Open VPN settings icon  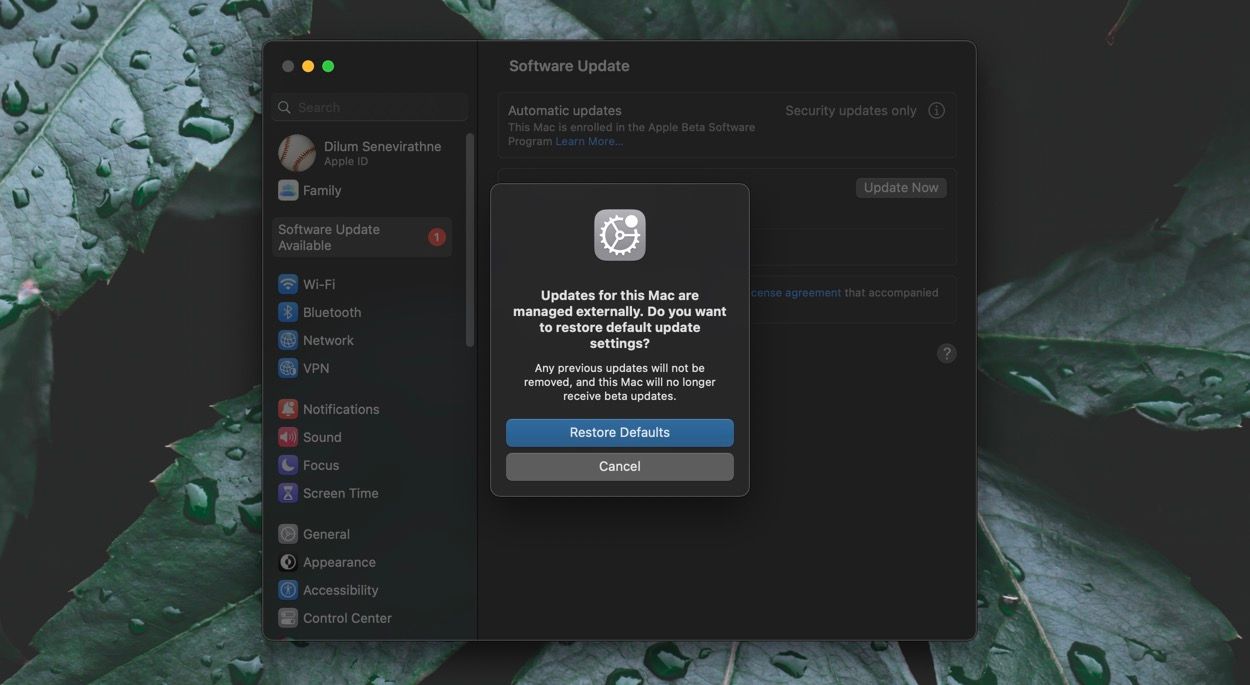pos(288,368)
